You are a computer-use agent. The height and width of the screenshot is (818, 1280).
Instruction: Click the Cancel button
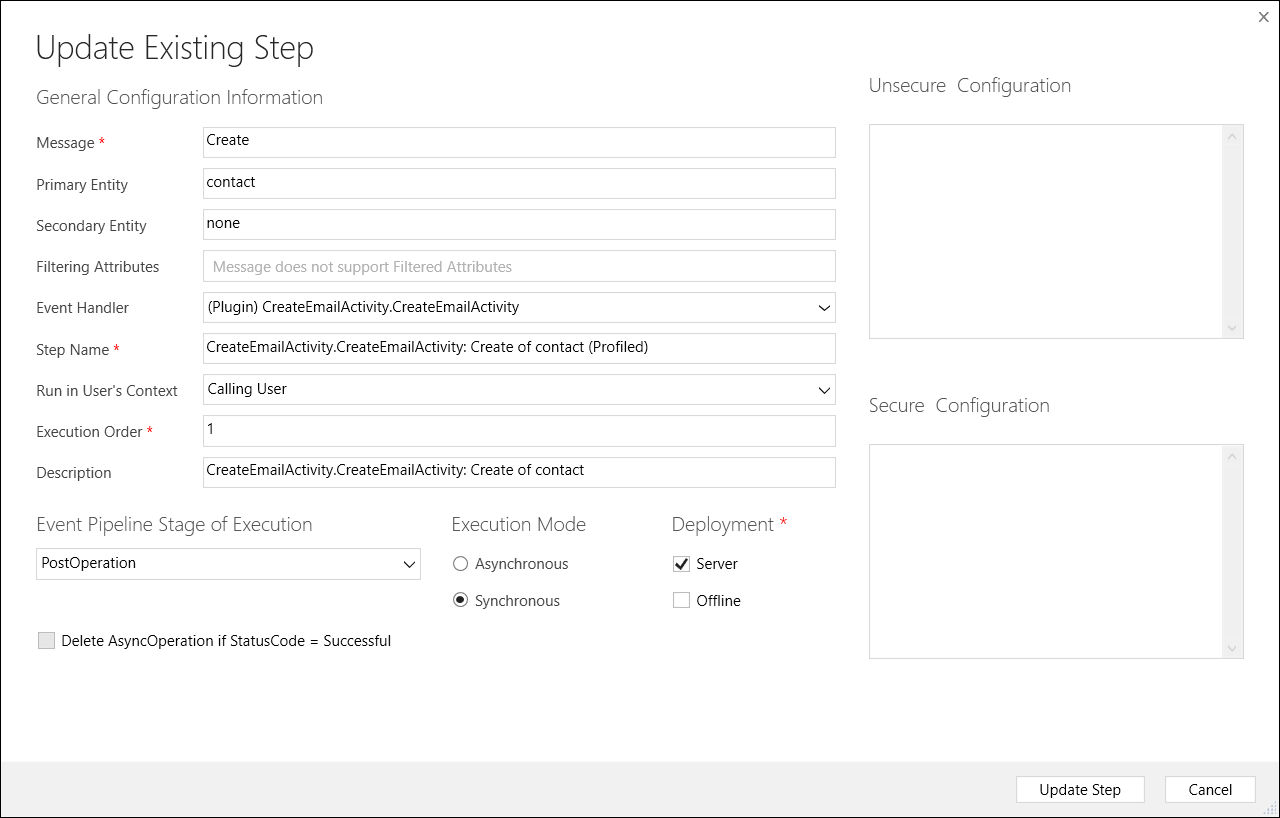click(1210, 790)
